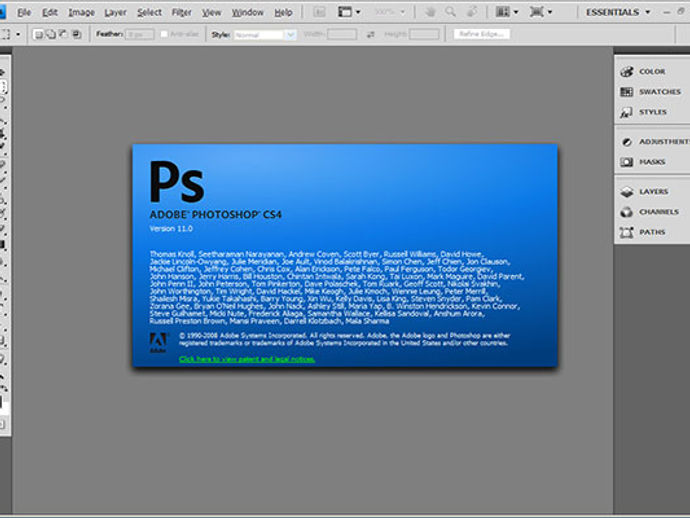
Task: Open the Window menu
Action: (248, 12)
